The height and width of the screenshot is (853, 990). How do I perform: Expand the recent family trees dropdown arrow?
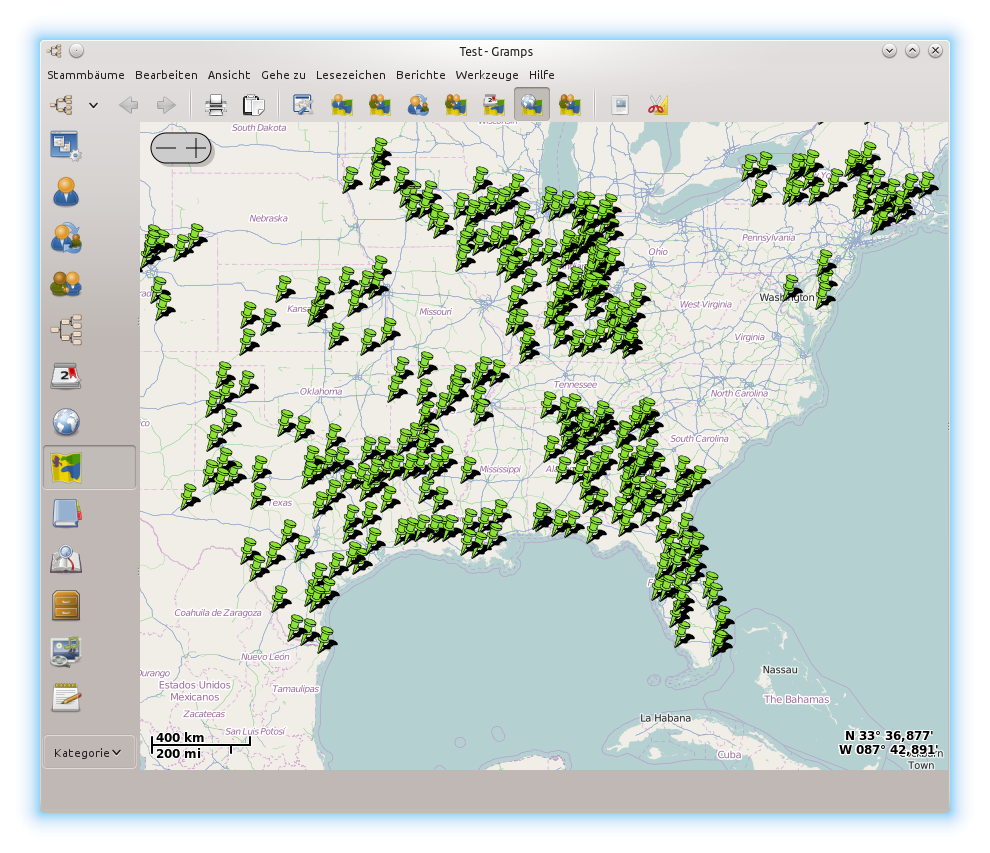tap(93, 105)
